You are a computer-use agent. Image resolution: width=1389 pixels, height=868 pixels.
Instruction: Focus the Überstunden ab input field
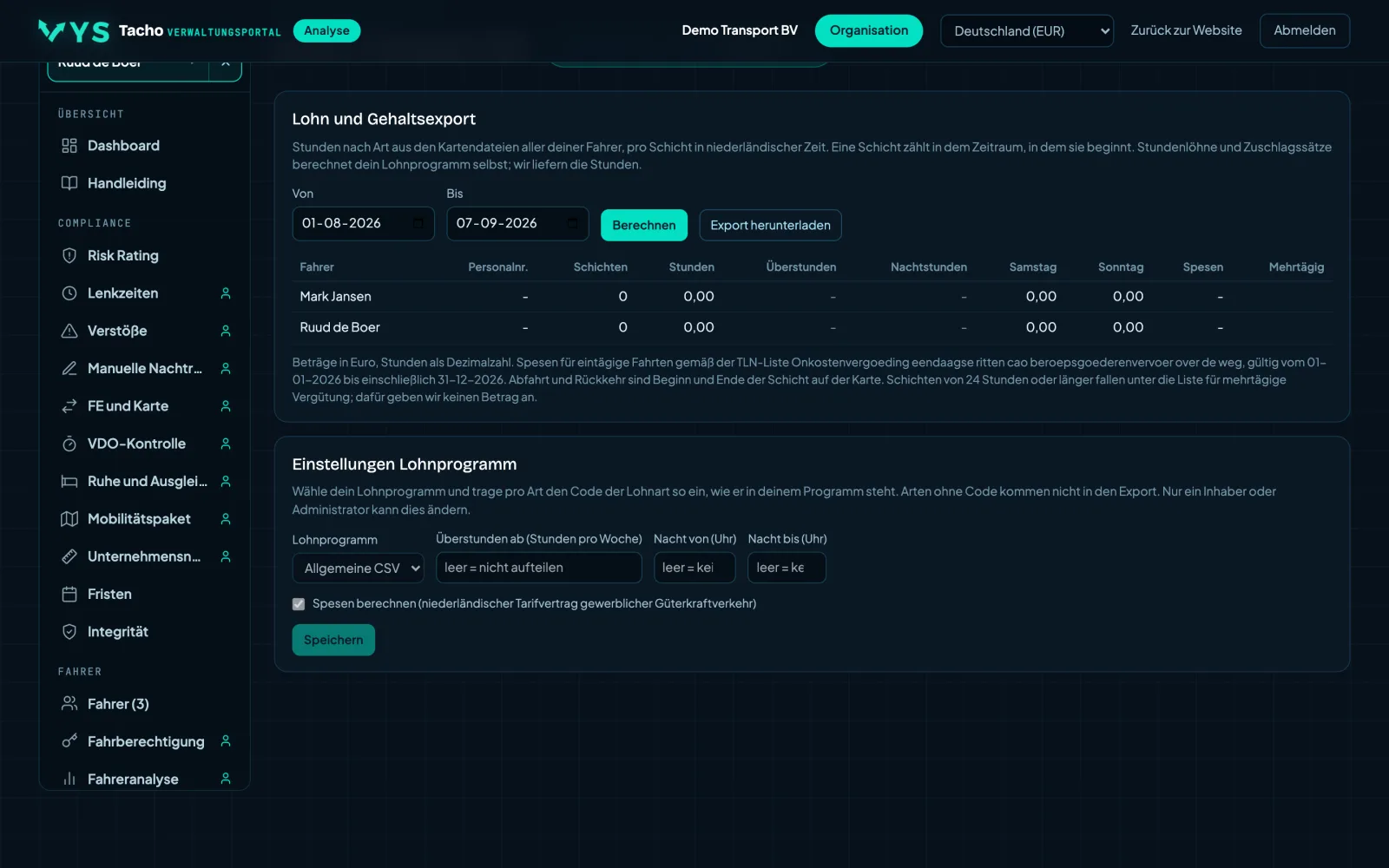539,568
